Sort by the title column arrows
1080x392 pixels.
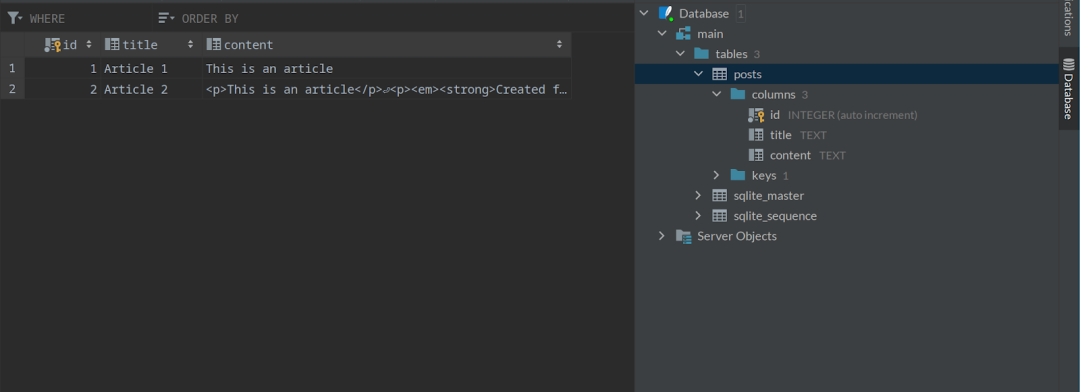191,45
